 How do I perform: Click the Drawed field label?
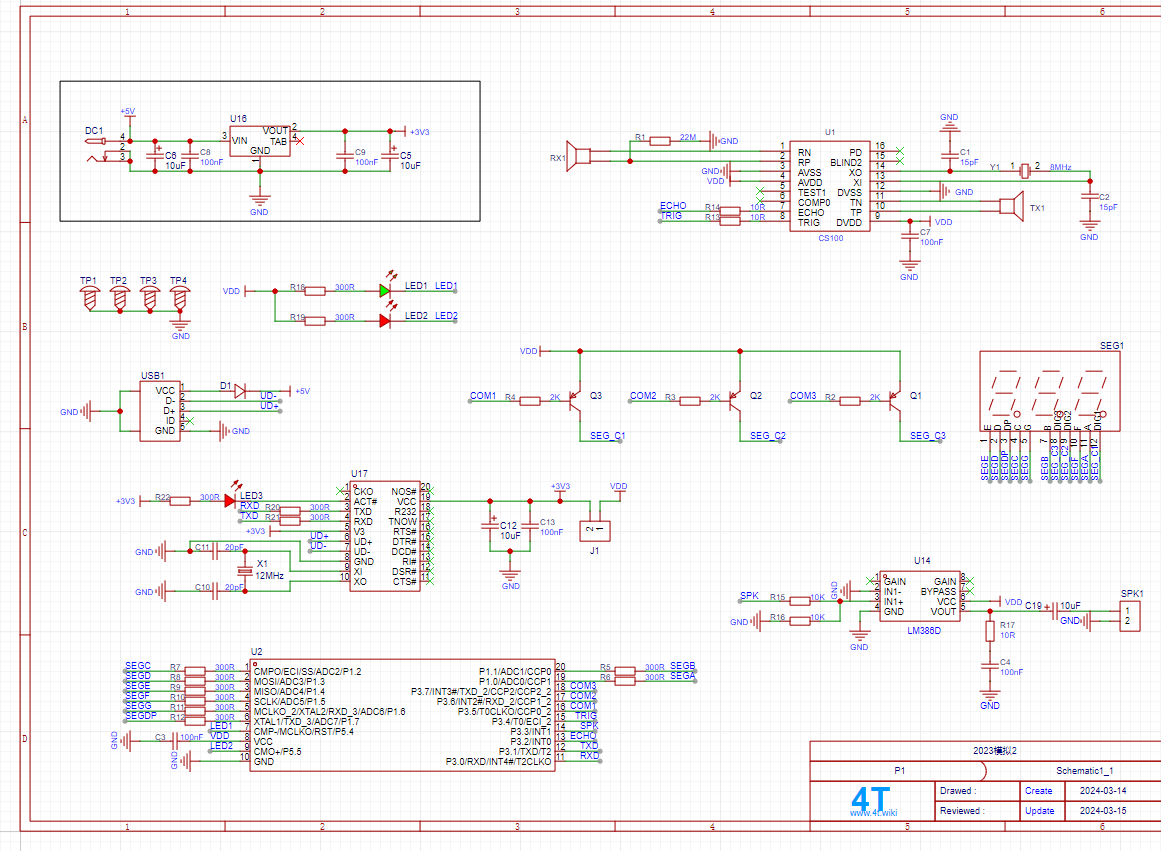(958, 791)
